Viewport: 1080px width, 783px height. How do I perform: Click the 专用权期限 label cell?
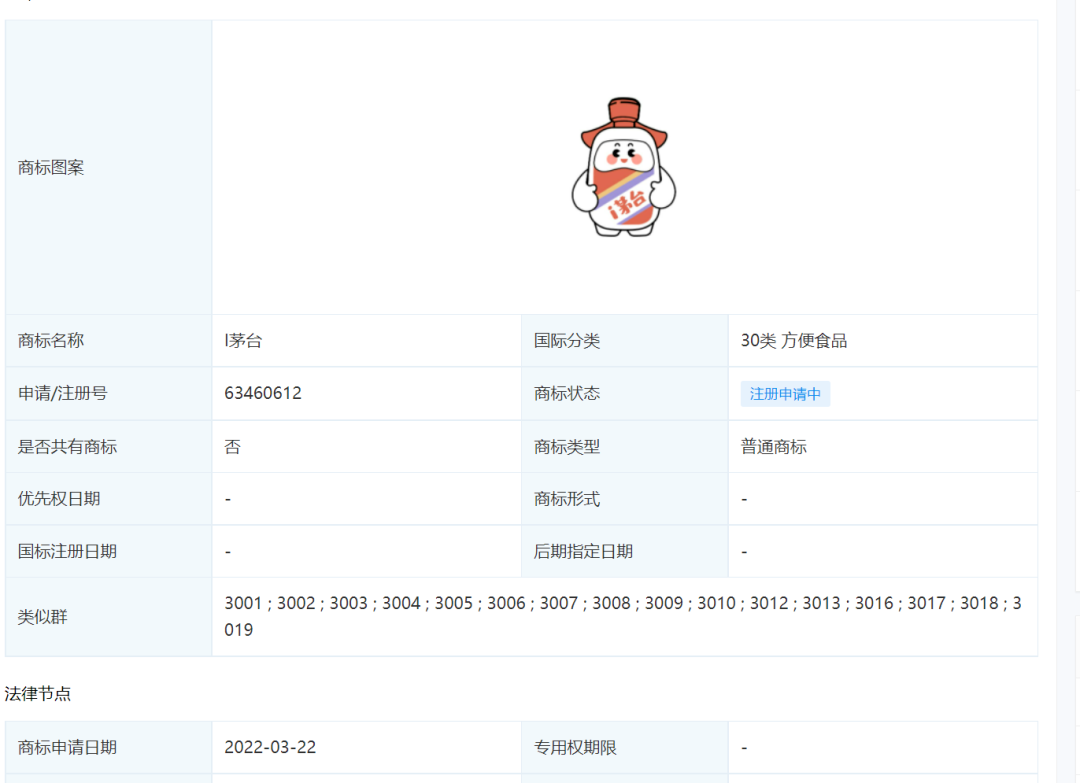(625, 747)
